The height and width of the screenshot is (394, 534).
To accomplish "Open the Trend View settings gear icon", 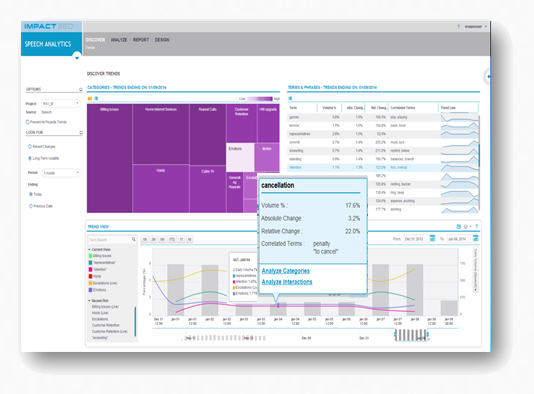I will (466, 226).
